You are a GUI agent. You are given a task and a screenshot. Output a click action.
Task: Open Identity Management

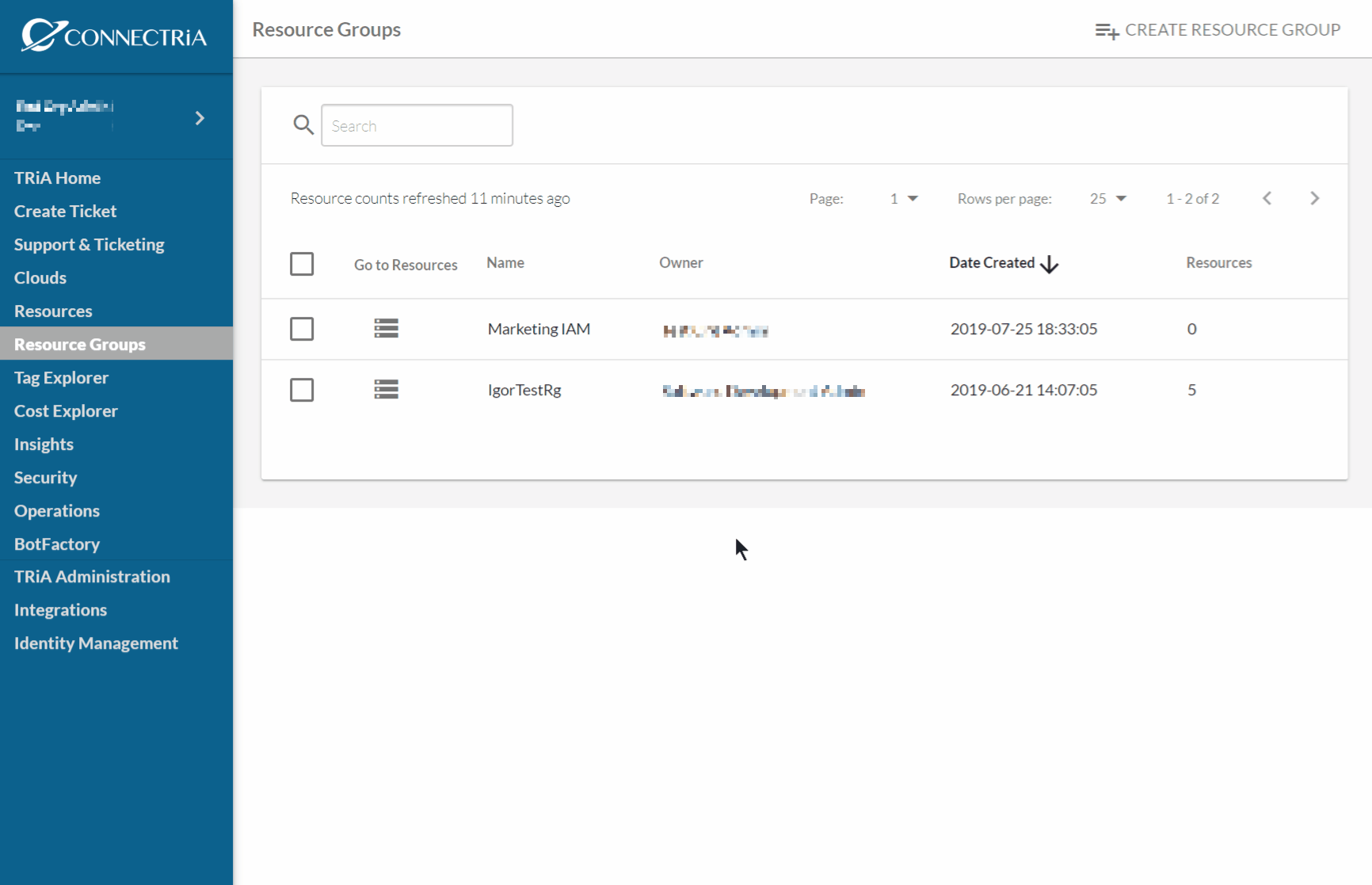click(x=96, y=643)
